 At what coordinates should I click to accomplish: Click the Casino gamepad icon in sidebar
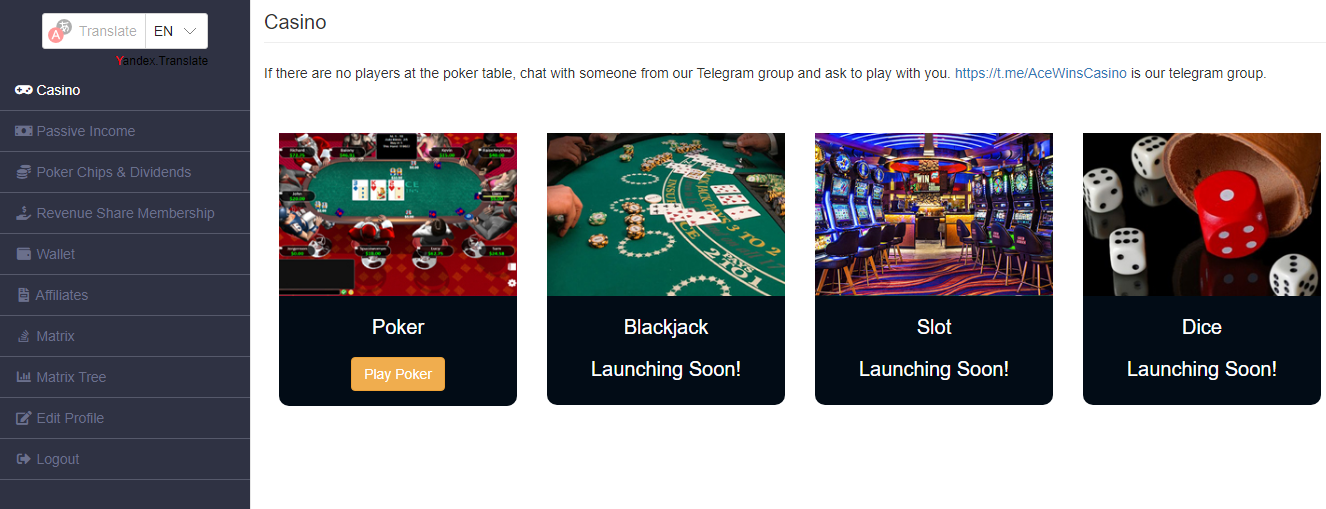pyautogui.click(x=24, y=90)
